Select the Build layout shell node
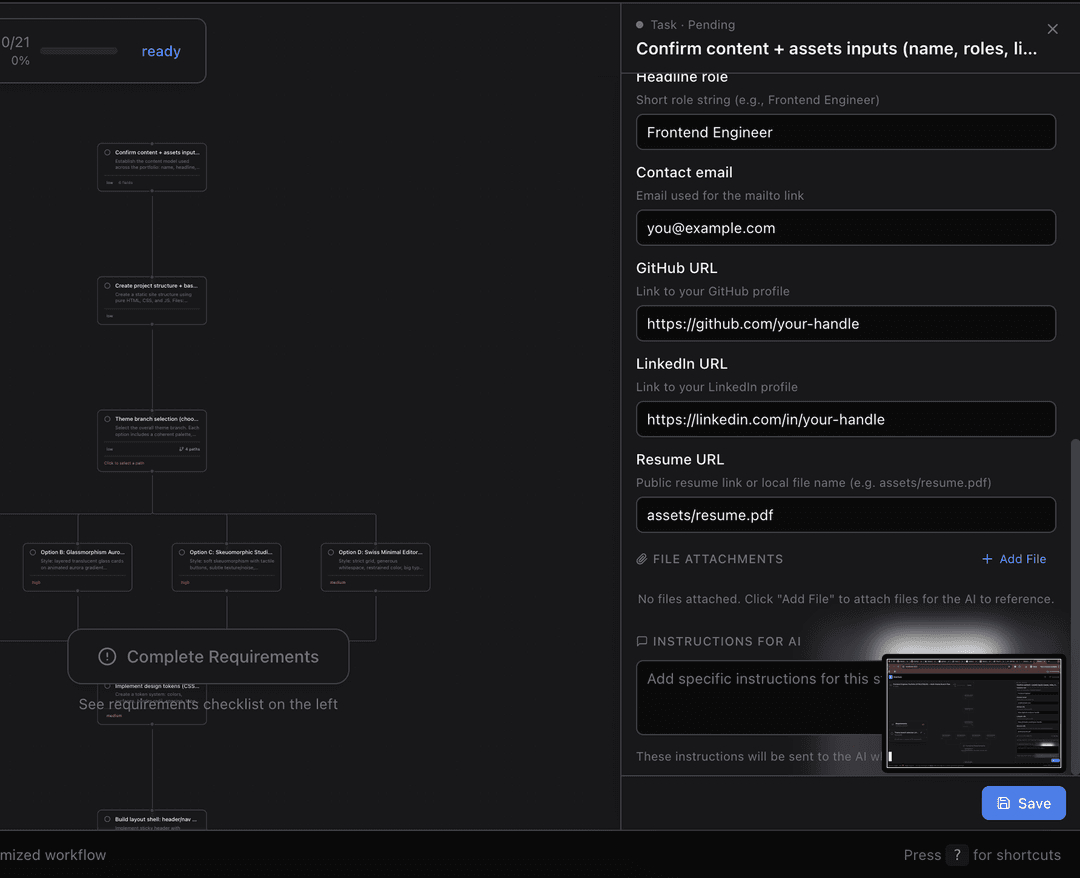This screenshot has width=1080, height=878. (x=152, y=820)
